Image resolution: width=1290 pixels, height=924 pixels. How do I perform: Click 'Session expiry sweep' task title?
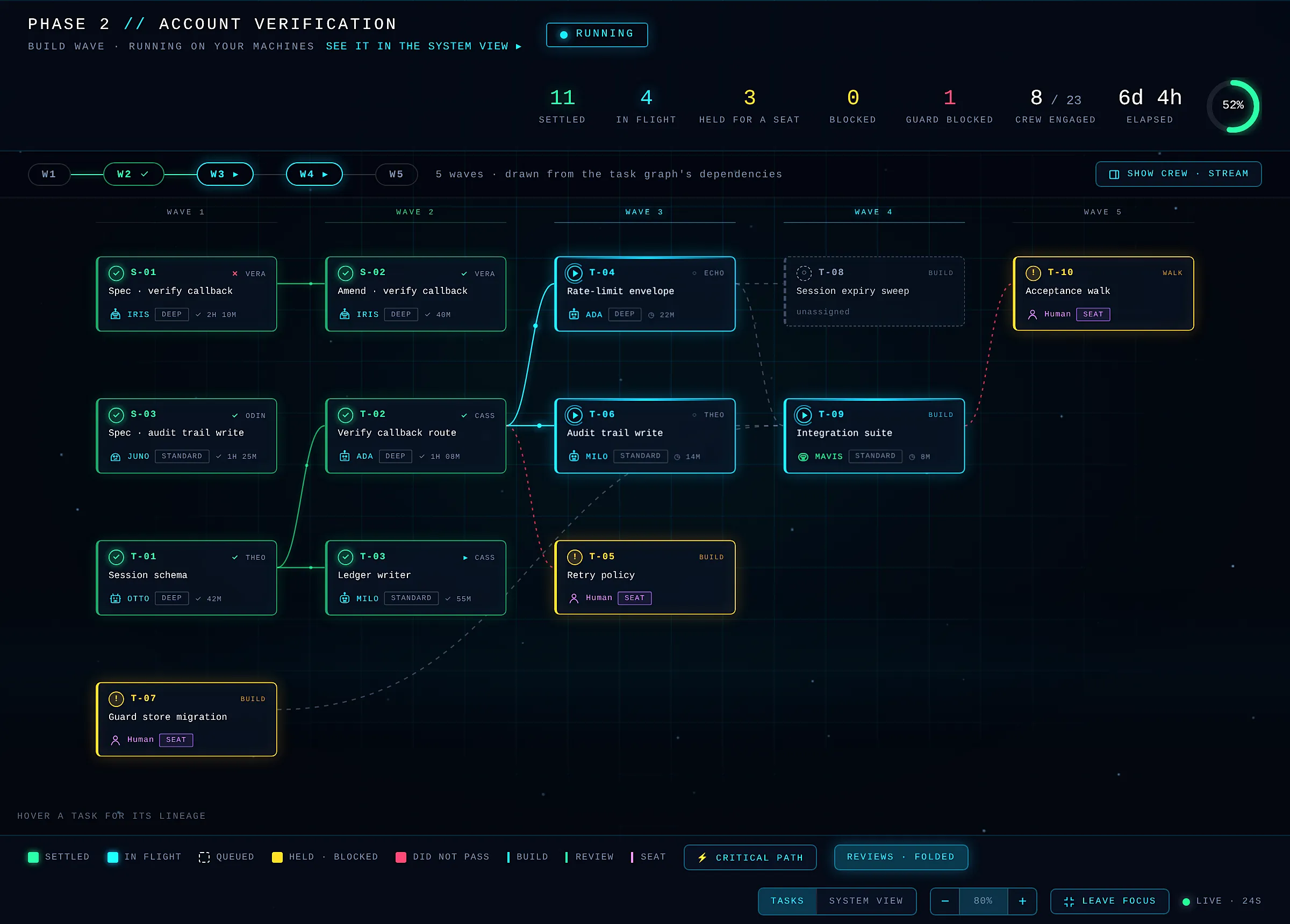coord(852,291)
